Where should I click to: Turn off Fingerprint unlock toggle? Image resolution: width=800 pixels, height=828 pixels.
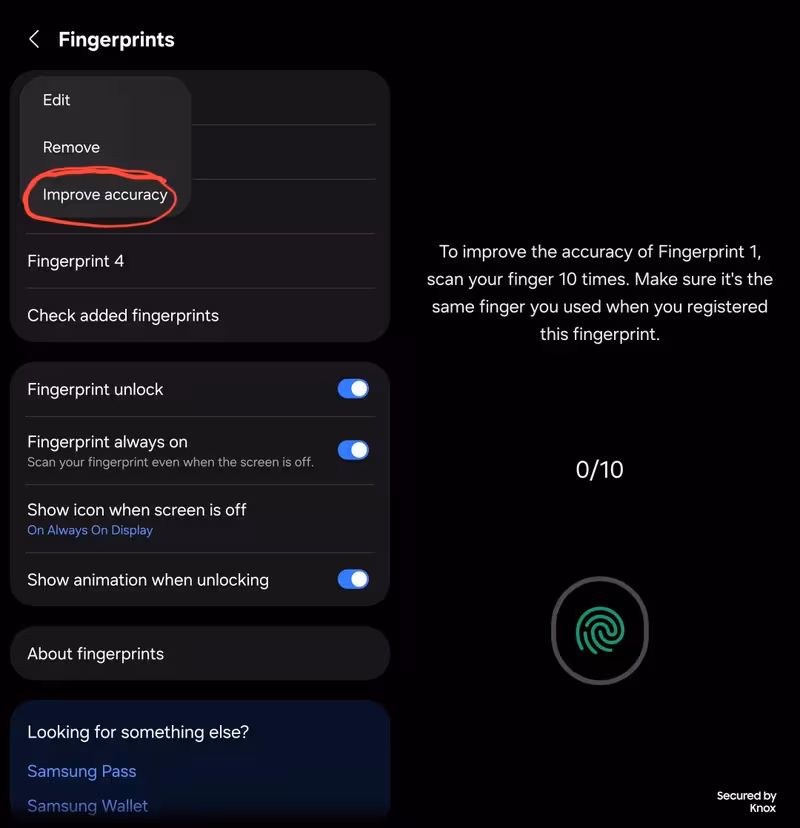(x=353, y=389)
